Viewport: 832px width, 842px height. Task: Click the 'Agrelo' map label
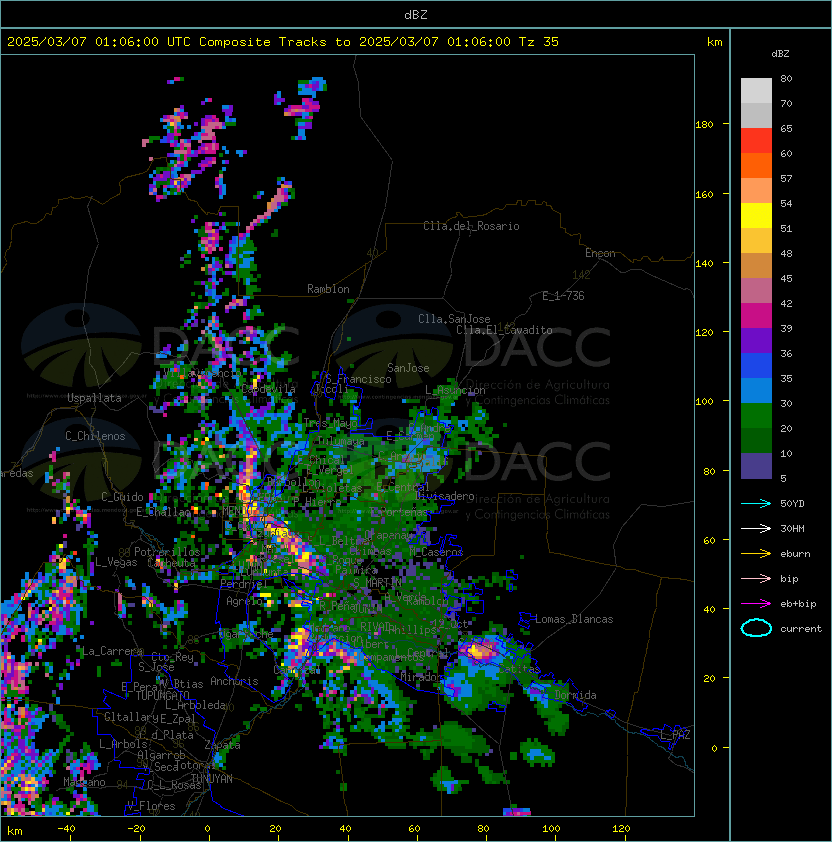pos(244,601)
